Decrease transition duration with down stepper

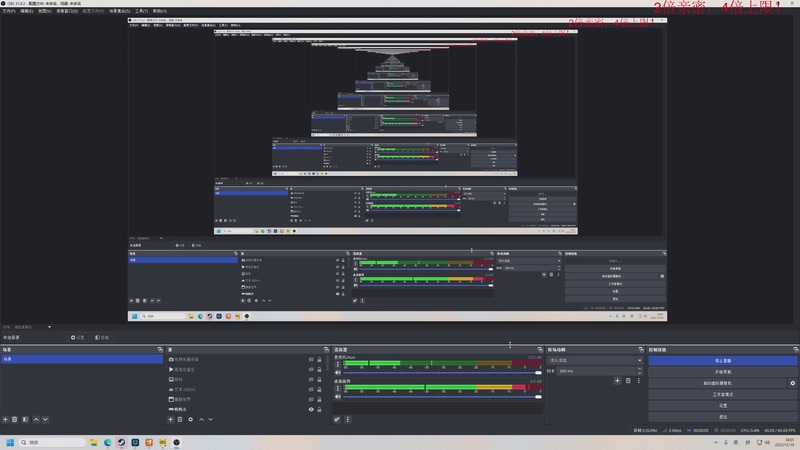point(640,373)
